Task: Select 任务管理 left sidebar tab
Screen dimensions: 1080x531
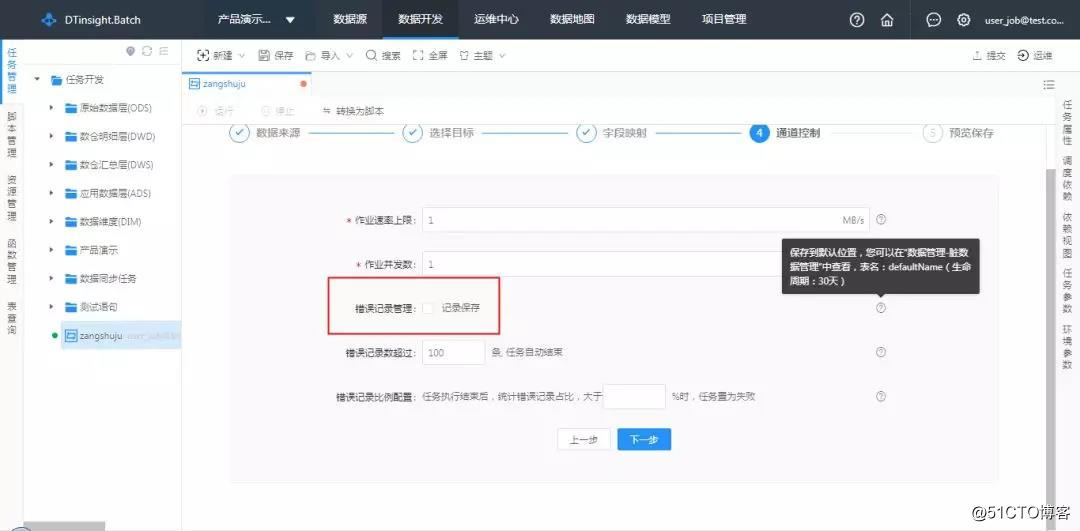Action: pyautogui.click(x=12, y=72)
